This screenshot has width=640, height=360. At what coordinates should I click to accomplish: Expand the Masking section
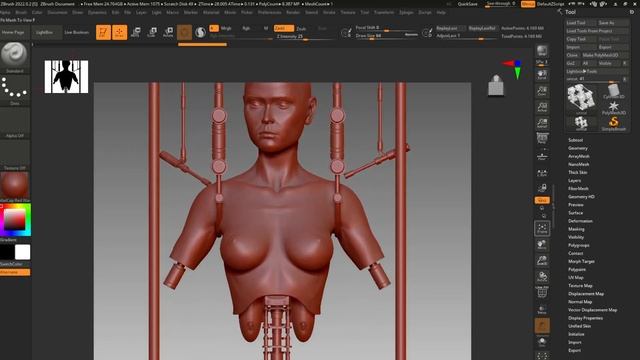(576, 229)
